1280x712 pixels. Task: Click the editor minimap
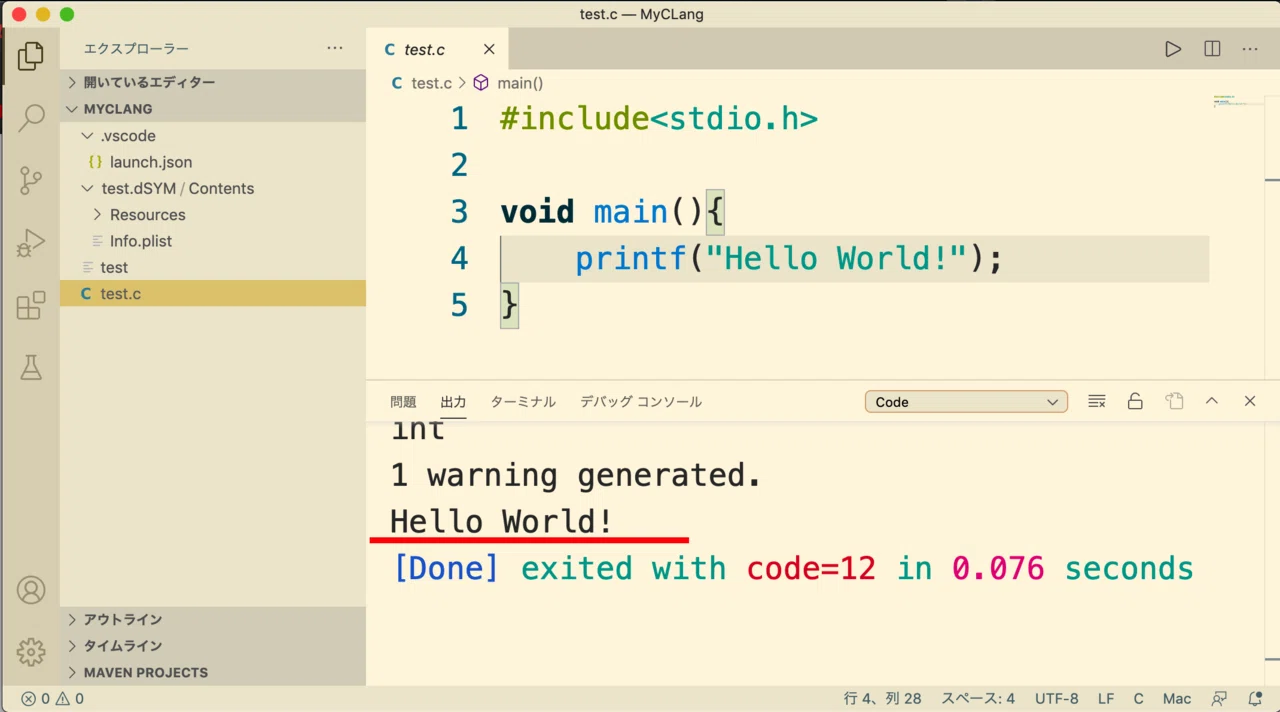(x=1238, y=101)
